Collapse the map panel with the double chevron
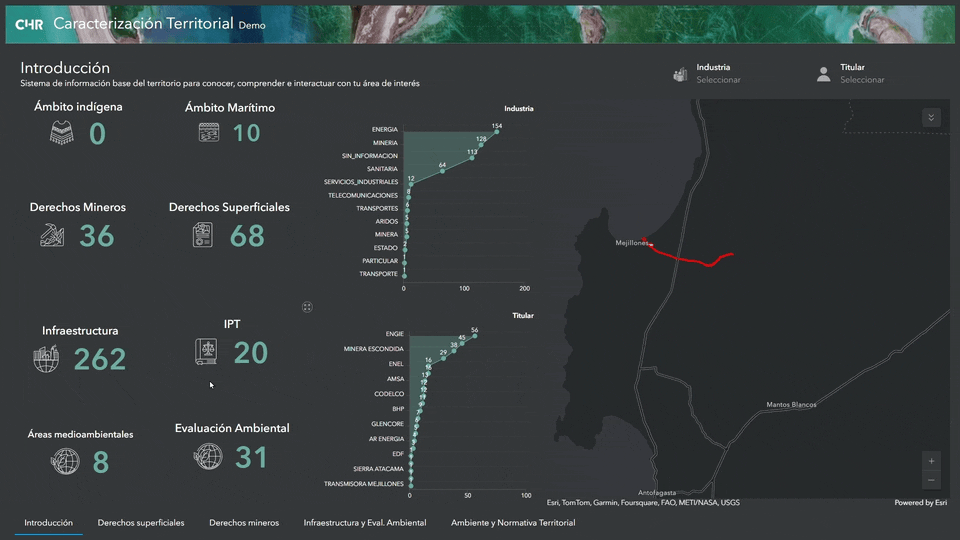The height and width of the screenshot is (540, 960). [x=931, y=118]
